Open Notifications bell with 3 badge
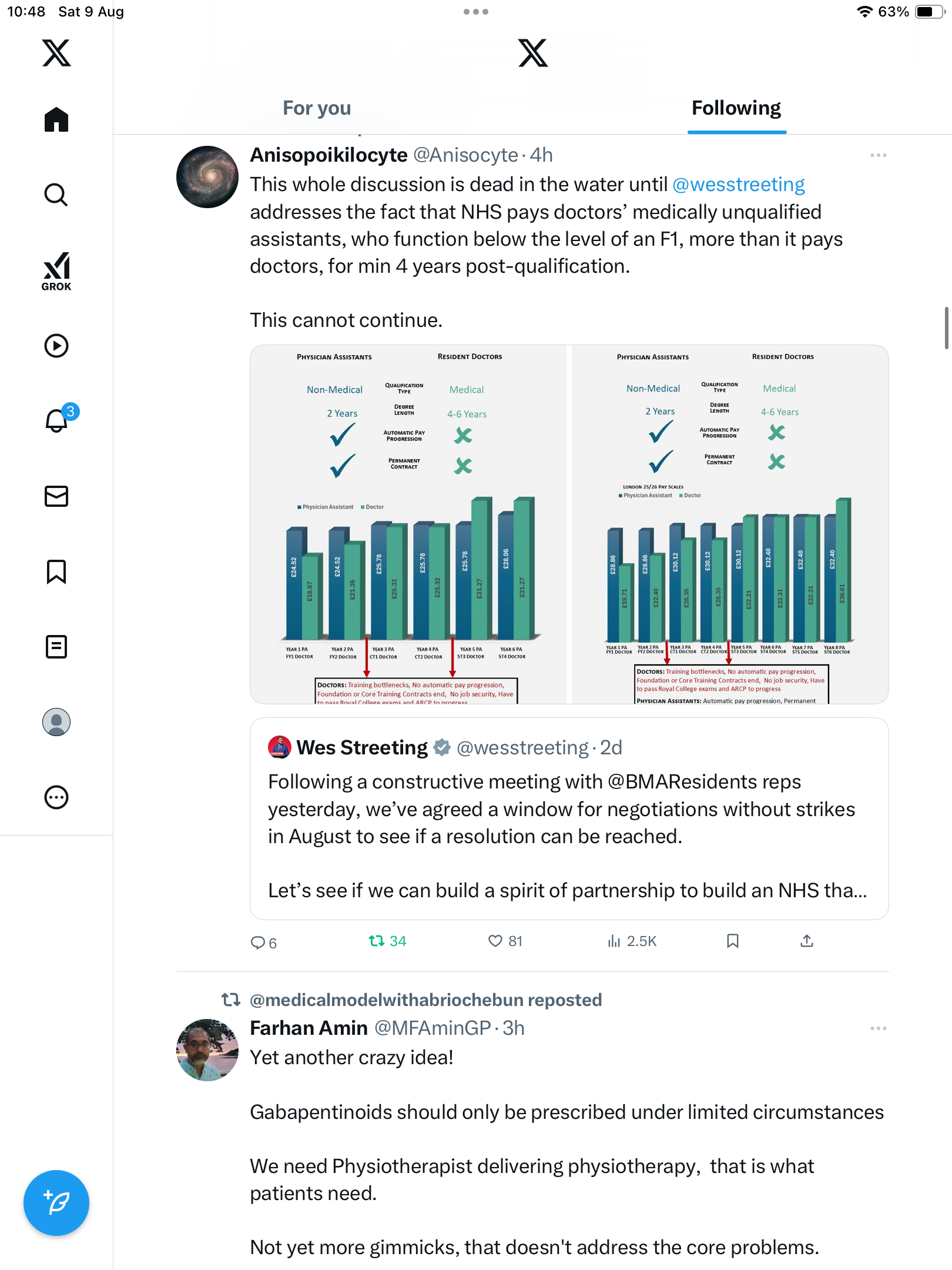 58,420
